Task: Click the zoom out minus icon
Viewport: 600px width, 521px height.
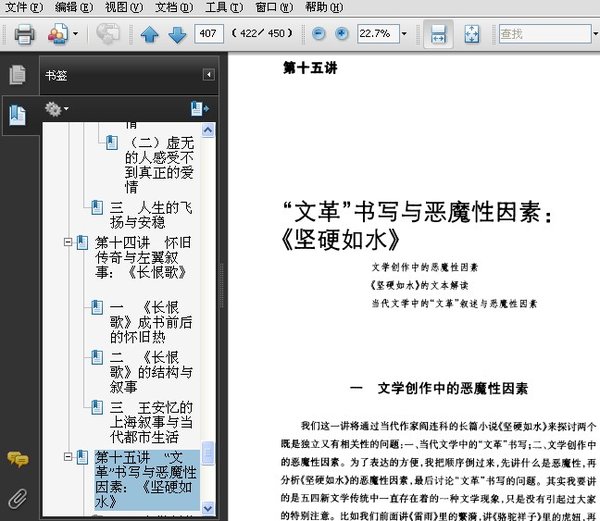Action: coord(318,34)
